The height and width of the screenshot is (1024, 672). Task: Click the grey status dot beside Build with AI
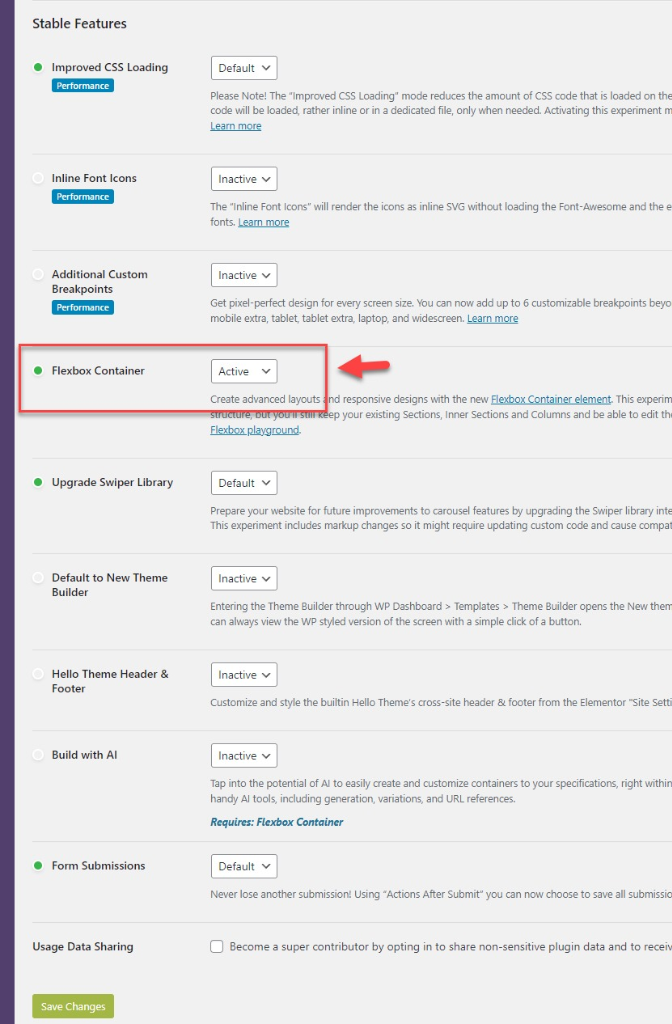point(38,754)
